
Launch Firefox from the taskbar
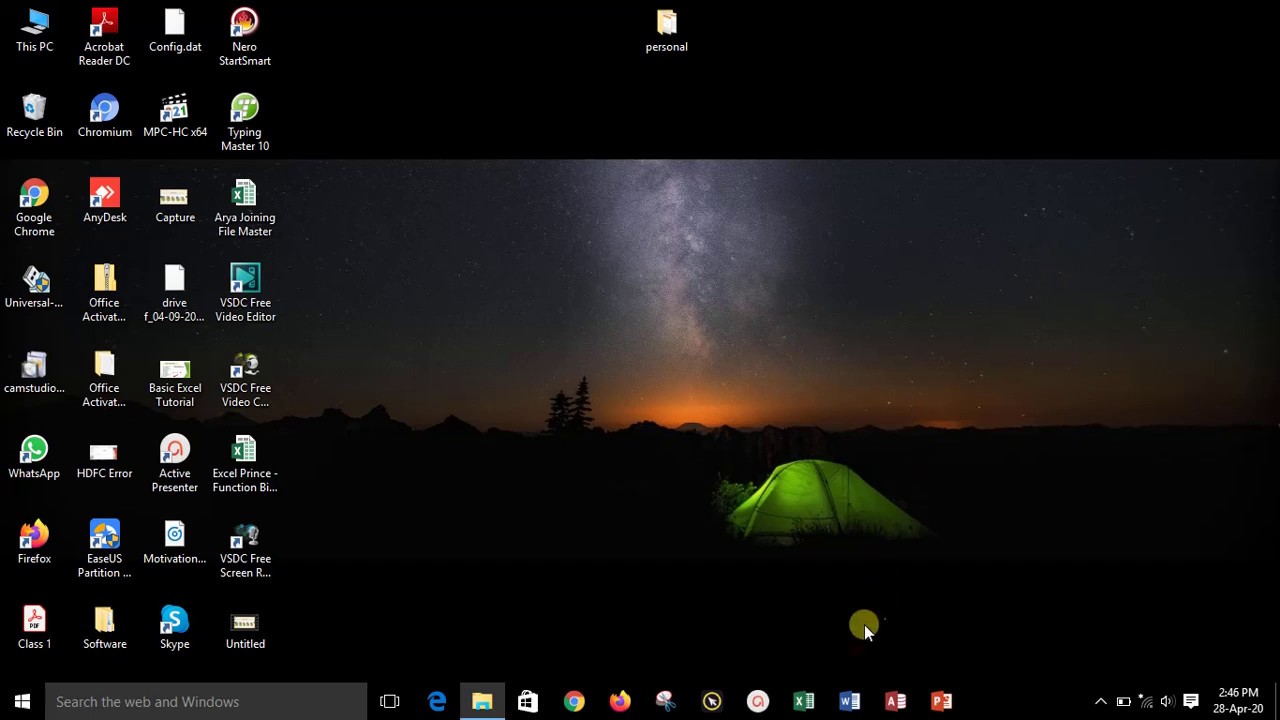tap(620, 701)
